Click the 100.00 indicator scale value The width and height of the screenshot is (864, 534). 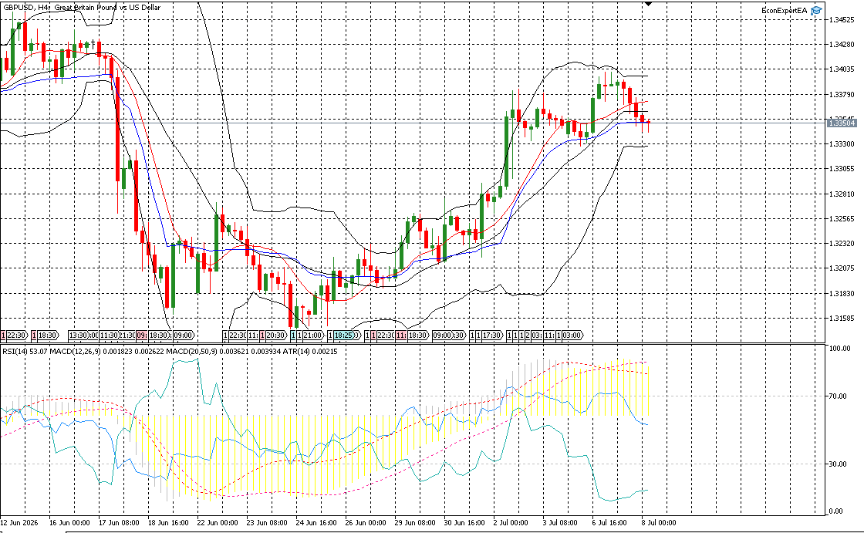click(839, 349)
